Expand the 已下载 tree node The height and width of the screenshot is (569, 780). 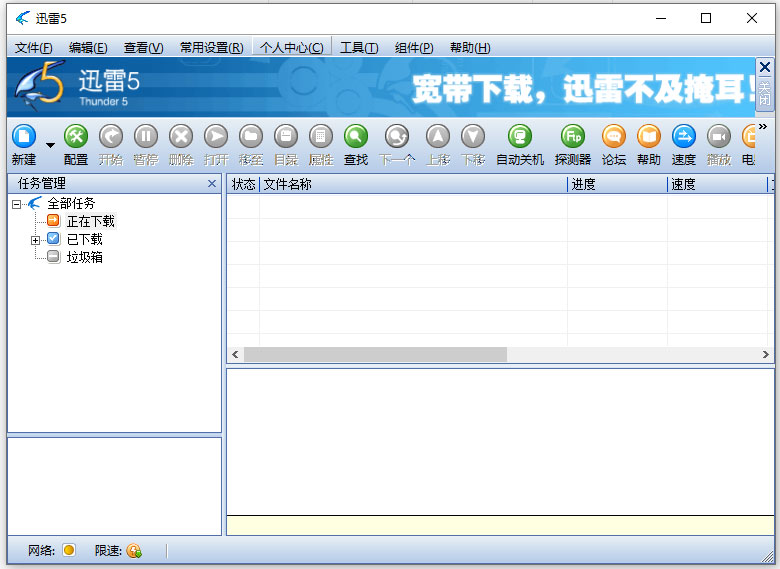click(x=35, y=240)
